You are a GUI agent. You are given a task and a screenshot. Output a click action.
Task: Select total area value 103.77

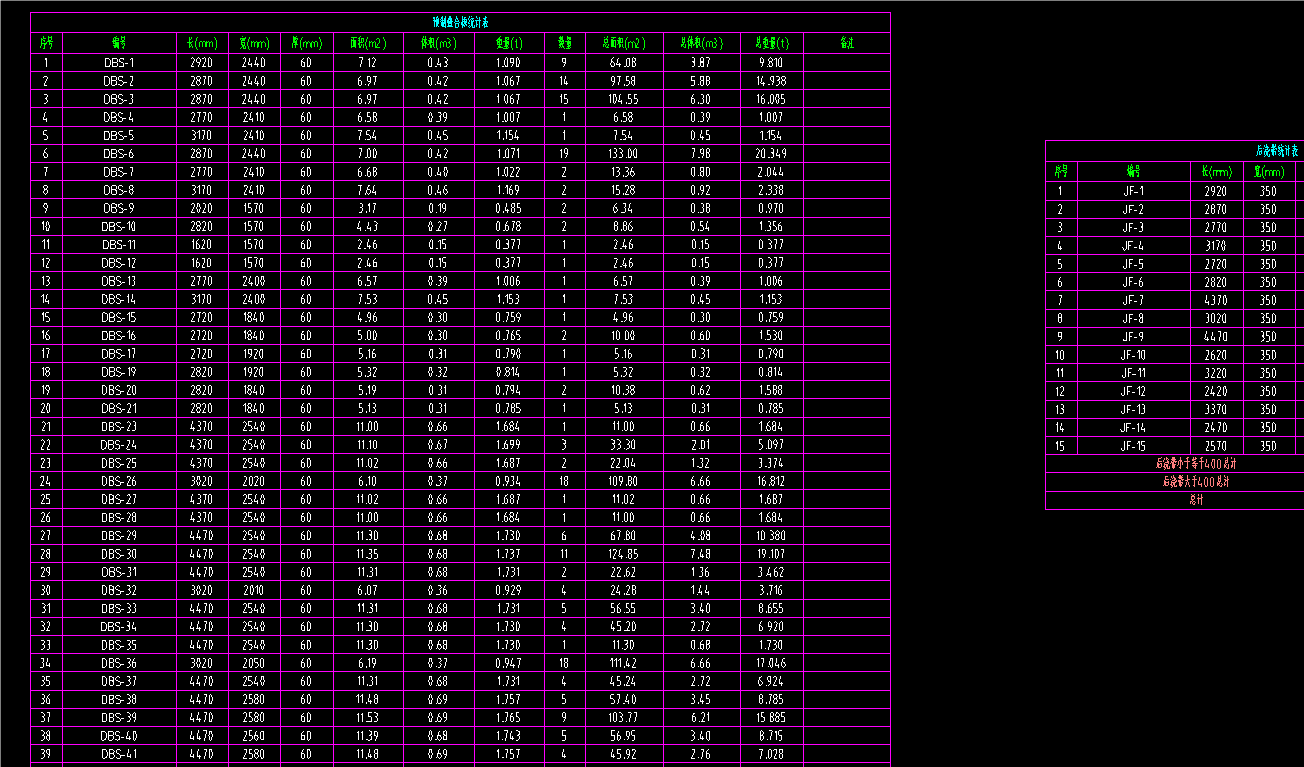click(623, 718)
